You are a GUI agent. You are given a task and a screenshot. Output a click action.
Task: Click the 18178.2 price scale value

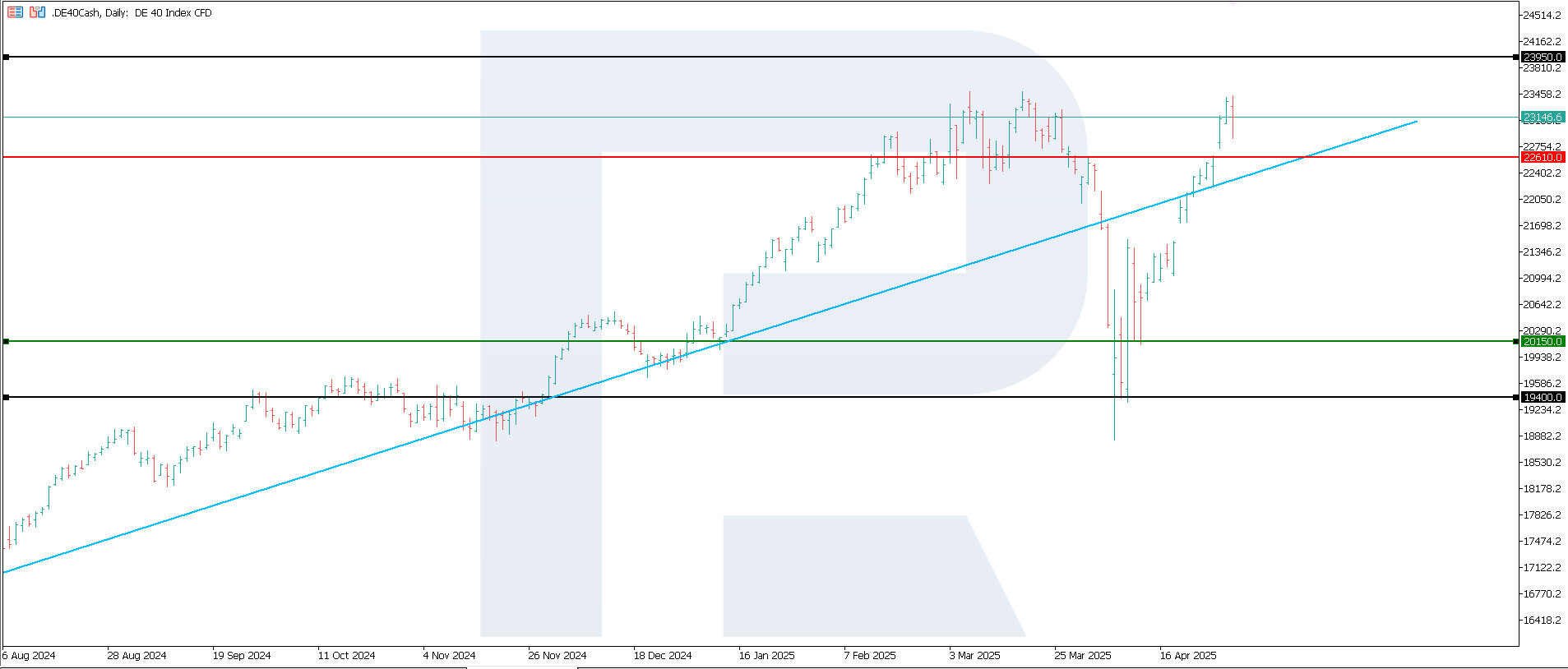1542,489
